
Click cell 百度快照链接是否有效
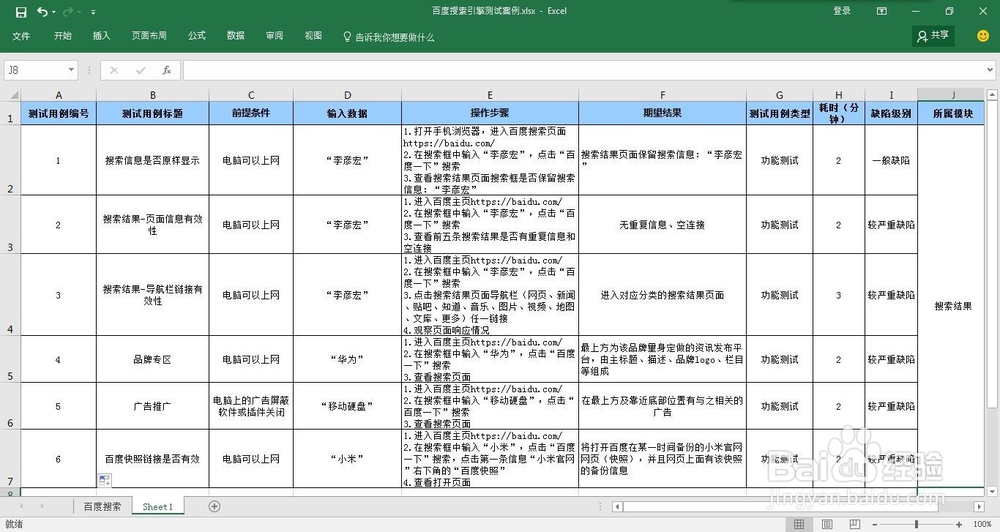pyautogui.click(x=152, y=459)
